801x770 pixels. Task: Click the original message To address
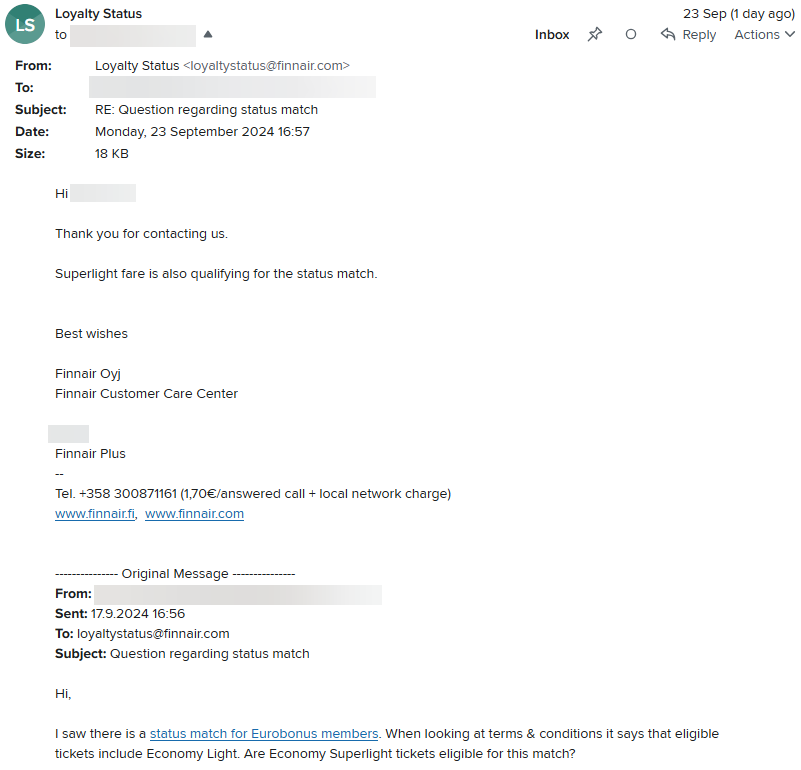pyautogui.click(x=153, y=634)
